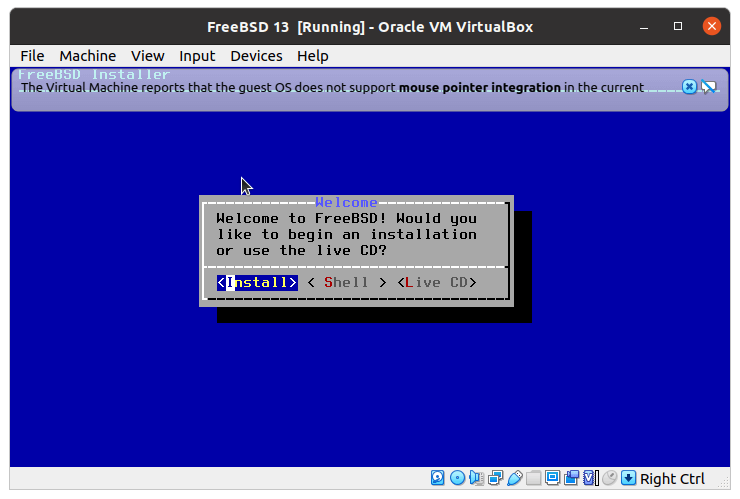Click the recording status icon
Image resolution: width=740 pixels, height=499 pixels.
pyautogui.click(x=571, y=478)
